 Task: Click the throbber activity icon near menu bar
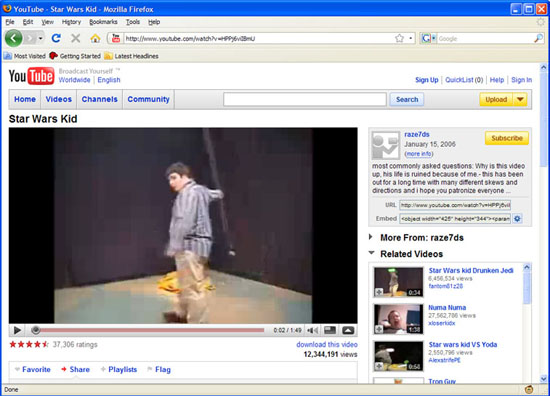point(541,22)
